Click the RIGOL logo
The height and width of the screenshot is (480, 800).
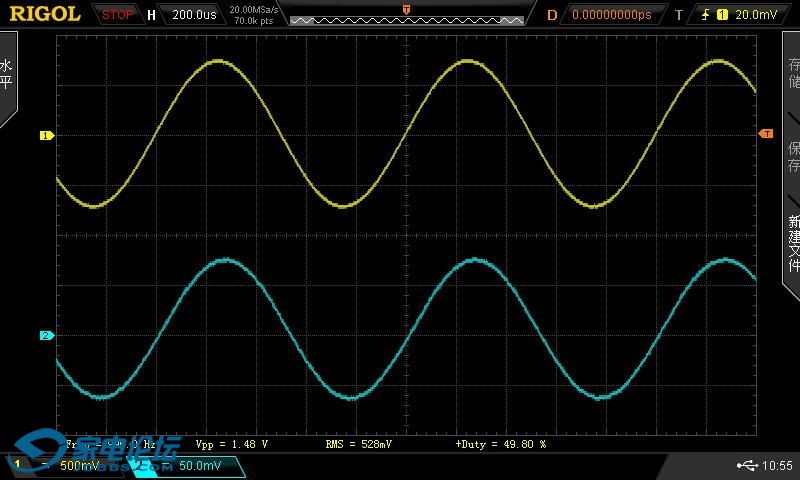(x=45, y=14)
